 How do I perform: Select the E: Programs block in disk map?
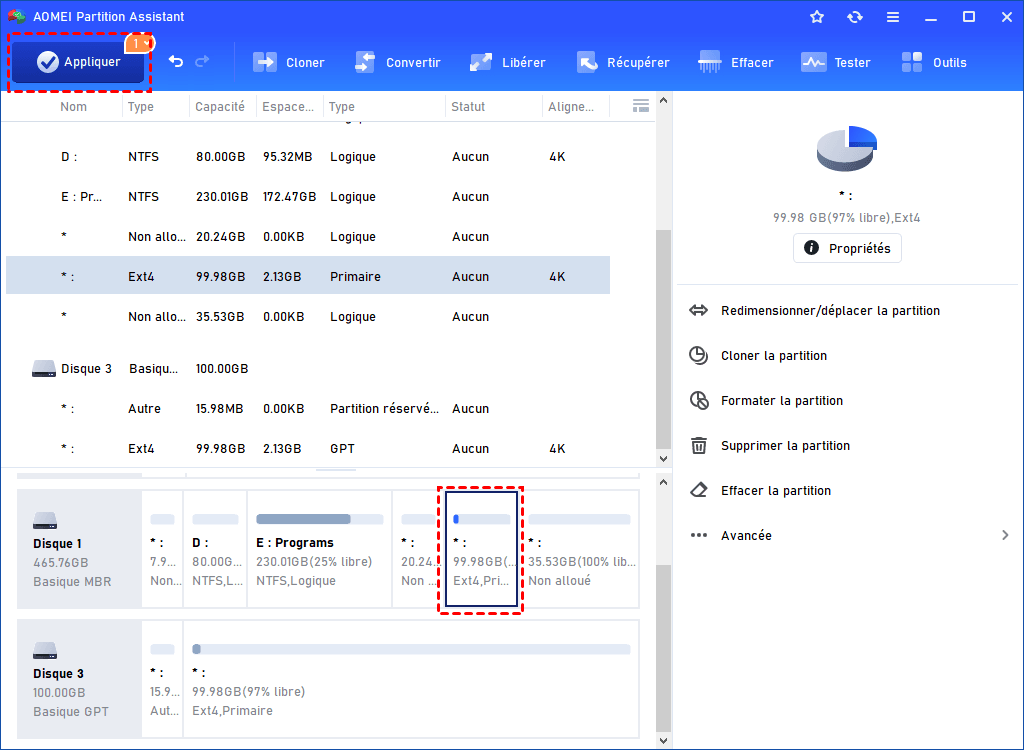(x=319, y=549)
